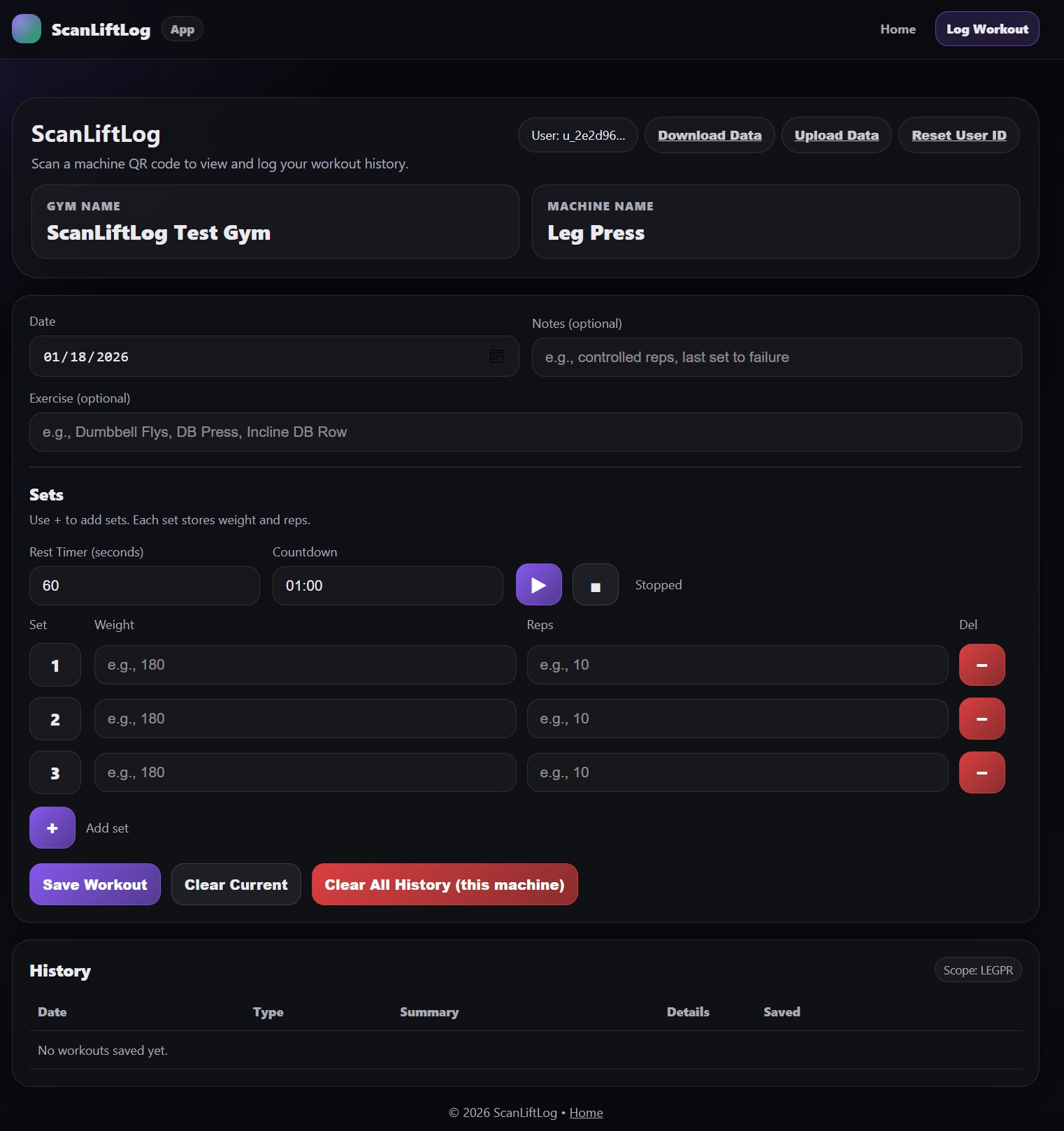The width and height of the screenshot is (1064, 1131).
Task: Click the Saved column header in History
Action: (x=782, y=1011)
